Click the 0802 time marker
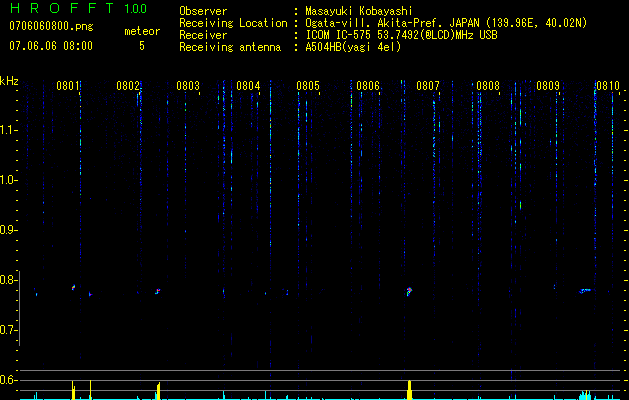629x400 pixels. (128, 86)
